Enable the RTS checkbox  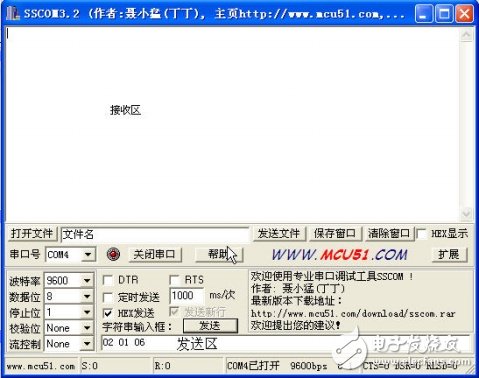pyautogui.click(x=174, y=280)
